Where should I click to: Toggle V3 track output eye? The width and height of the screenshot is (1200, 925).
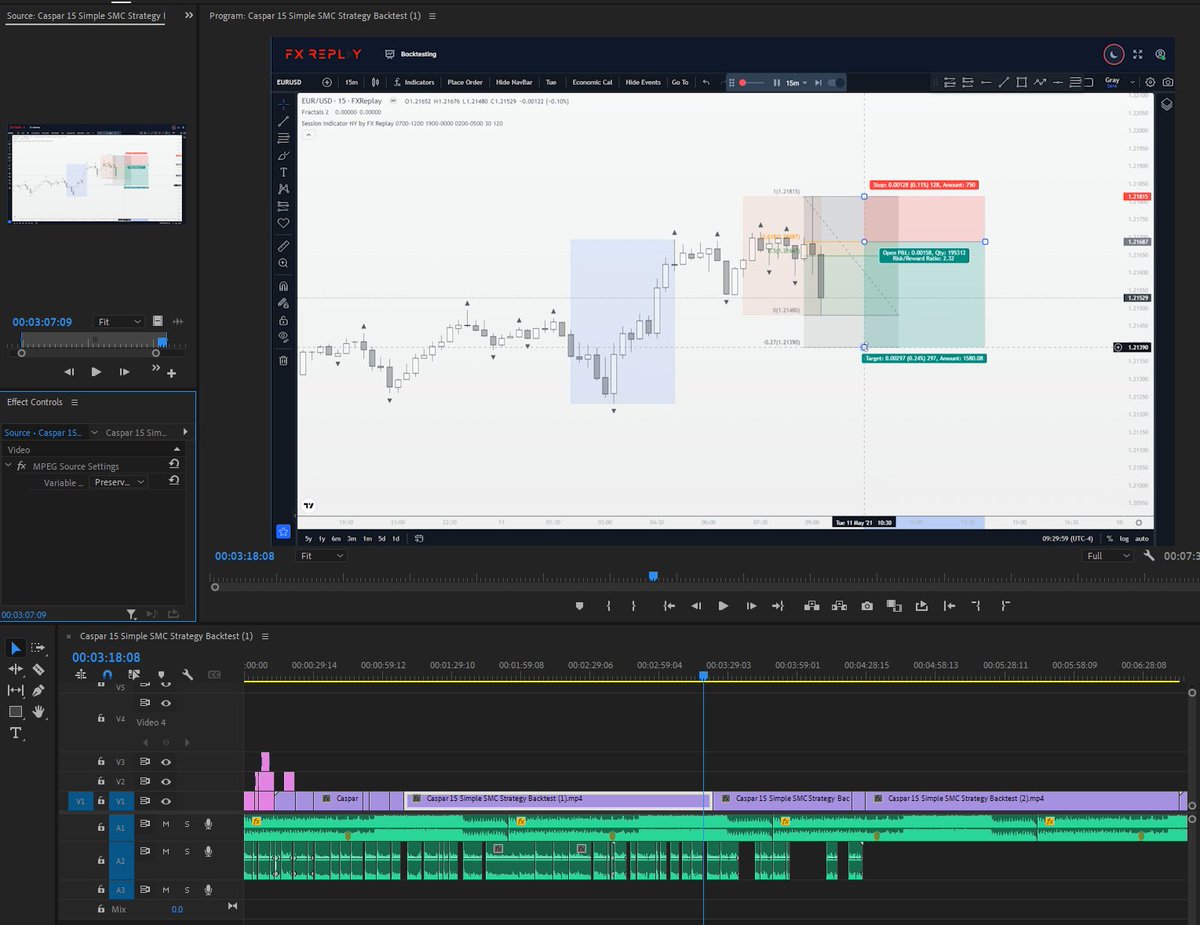[x=165, y=762]
